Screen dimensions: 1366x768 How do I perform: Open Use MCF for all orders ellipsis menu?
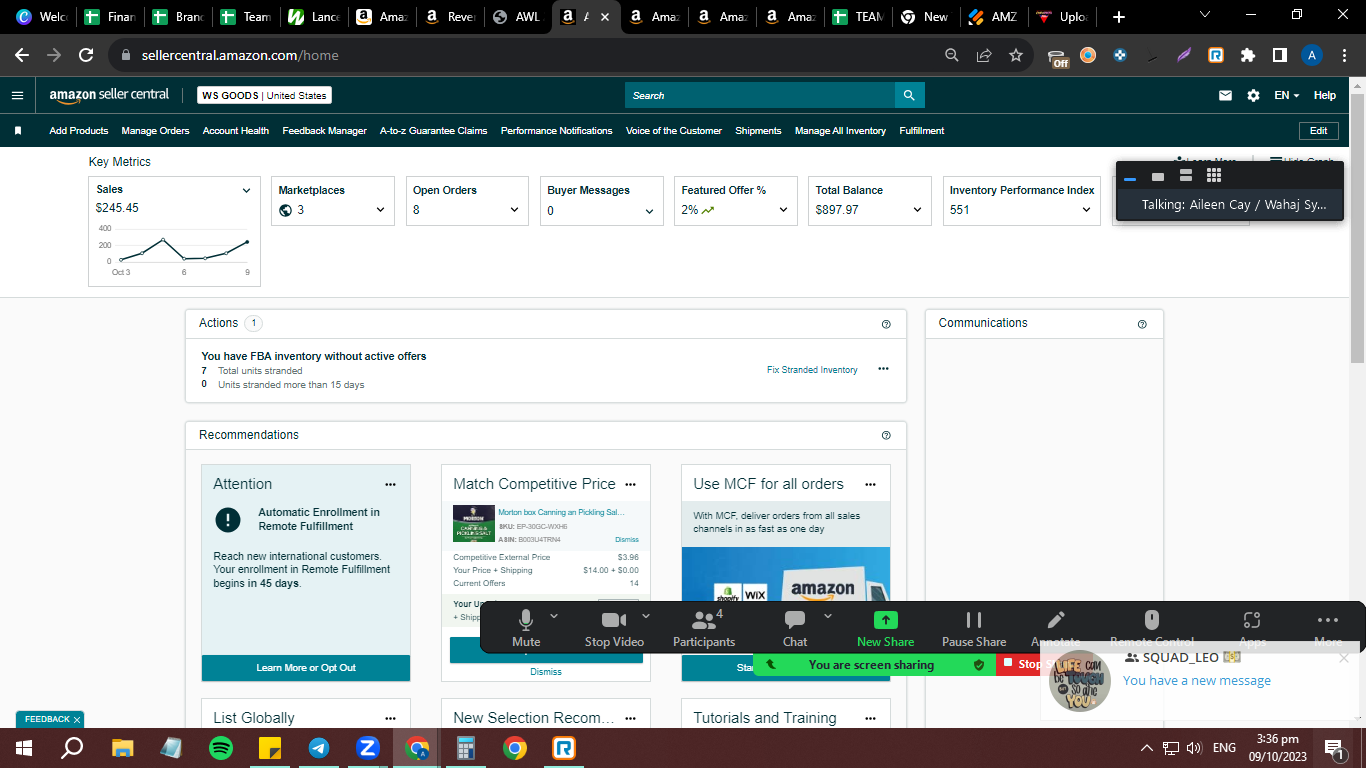[x=870, y=484]
